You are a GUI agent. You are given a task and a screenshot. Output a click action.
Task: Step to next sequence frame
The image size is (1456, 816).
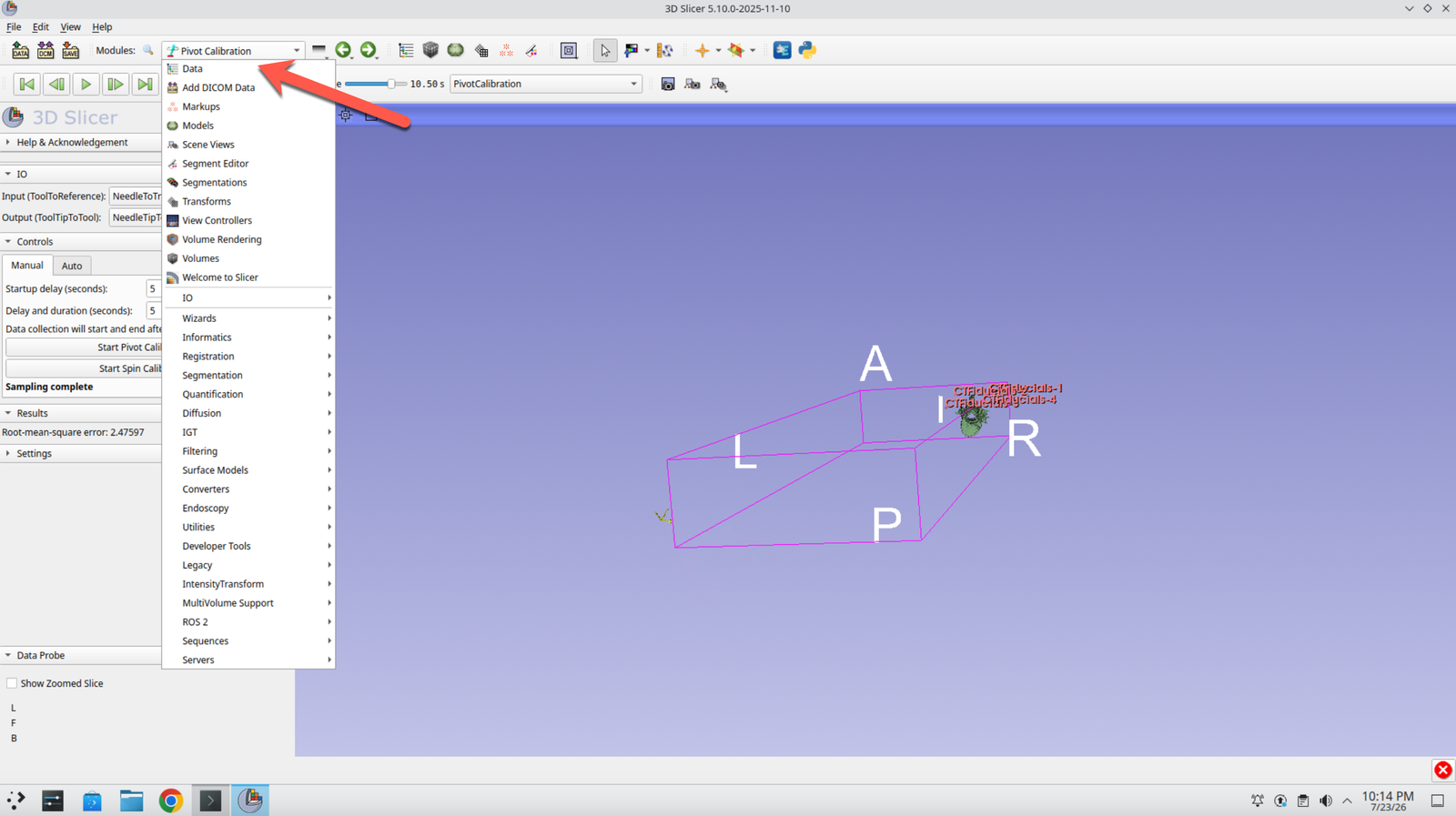click(x=115, y=85)
